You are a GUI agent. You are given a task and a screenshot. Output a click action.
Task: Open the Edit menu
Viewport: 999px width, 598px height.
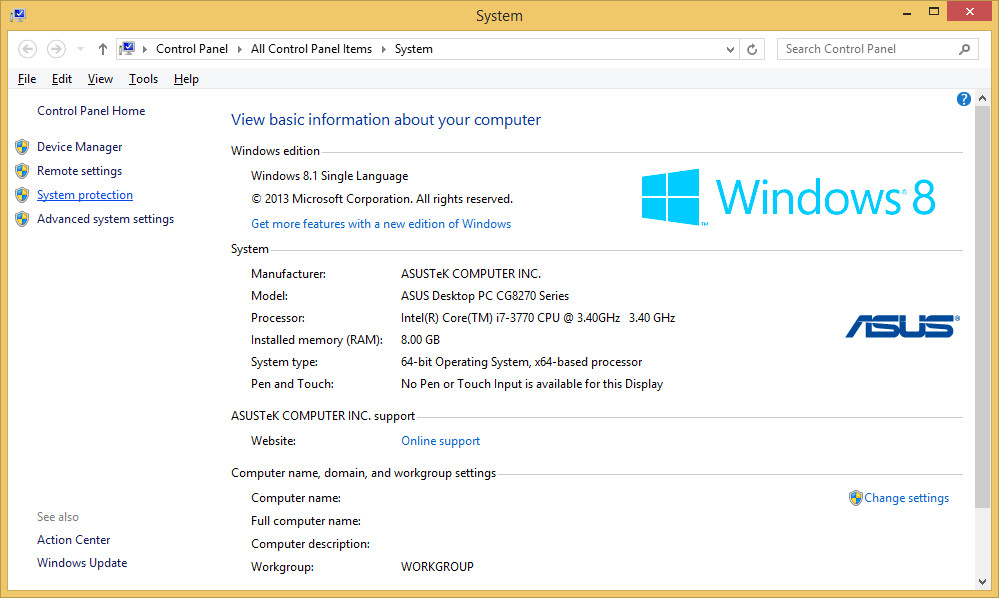[62, 79]
